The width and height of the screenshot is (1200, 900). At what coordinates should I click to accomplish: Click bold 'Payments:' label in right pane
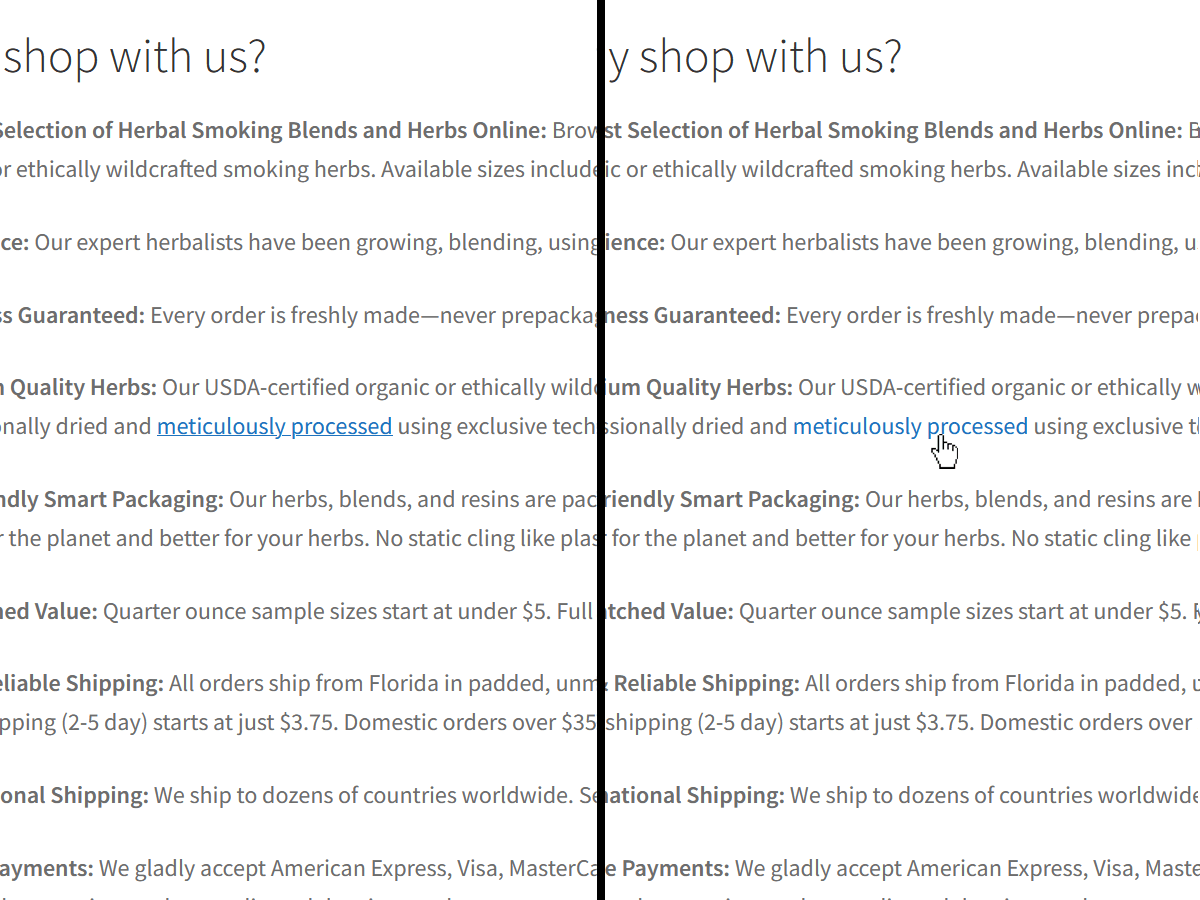point(675,867)
